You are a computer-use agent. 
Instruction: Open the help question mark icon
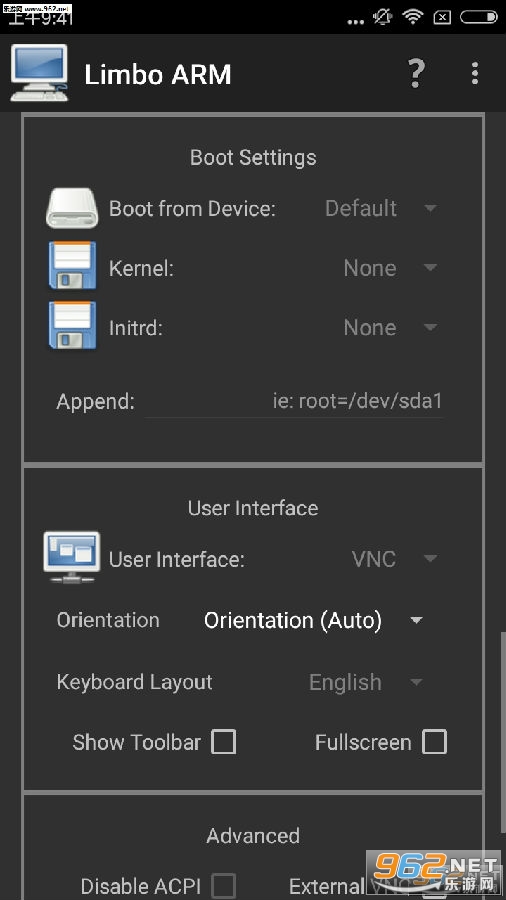click(x=417, y=73)
